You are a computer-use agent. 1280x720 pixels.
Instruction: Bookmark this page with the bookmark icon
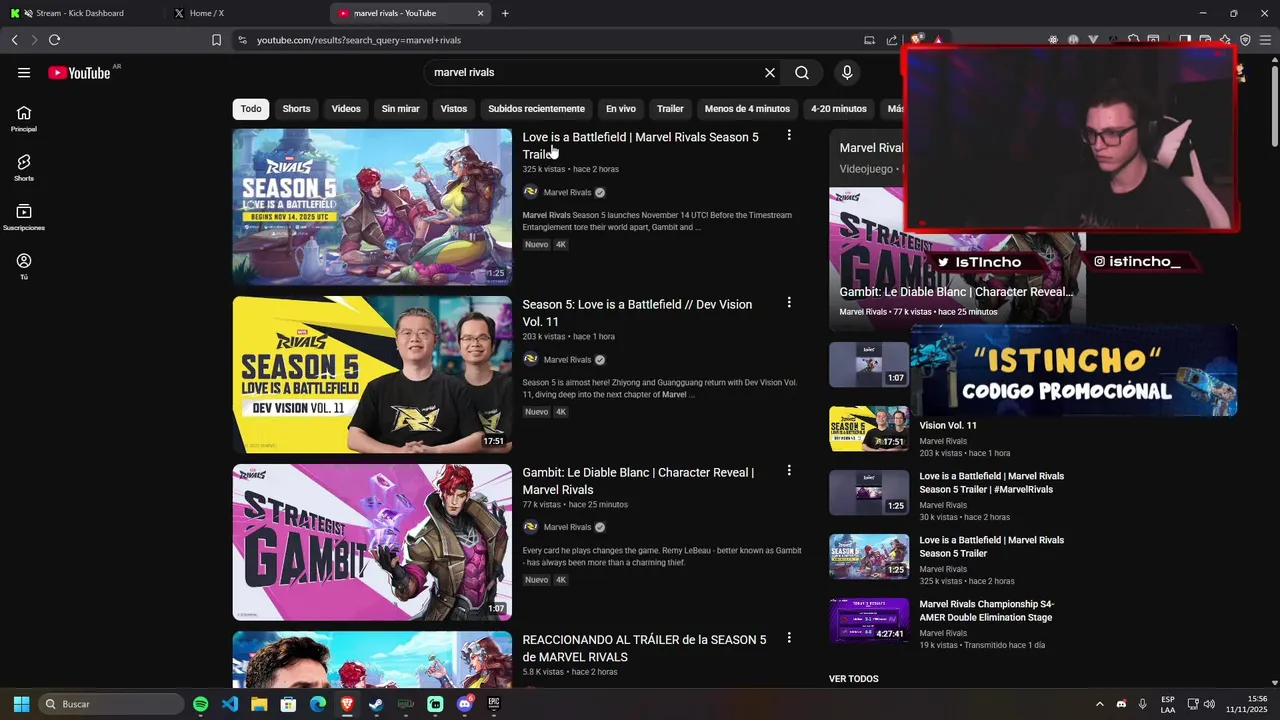click(216, 40)
